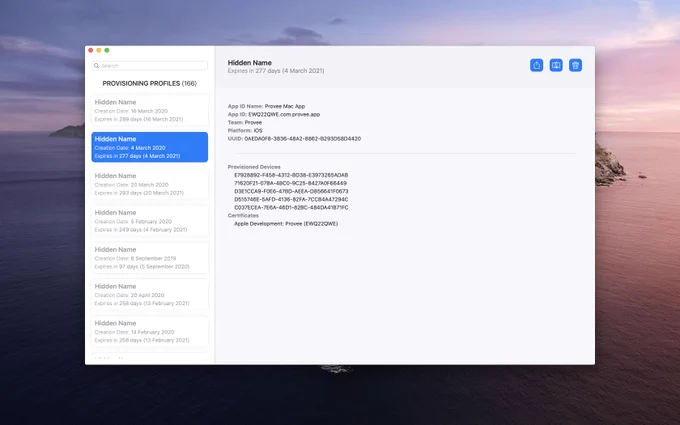Click the App ID EWQ22QWE.com.provee.app line
The height and width of the screenshot is (425, 680).
coord(274,114)
